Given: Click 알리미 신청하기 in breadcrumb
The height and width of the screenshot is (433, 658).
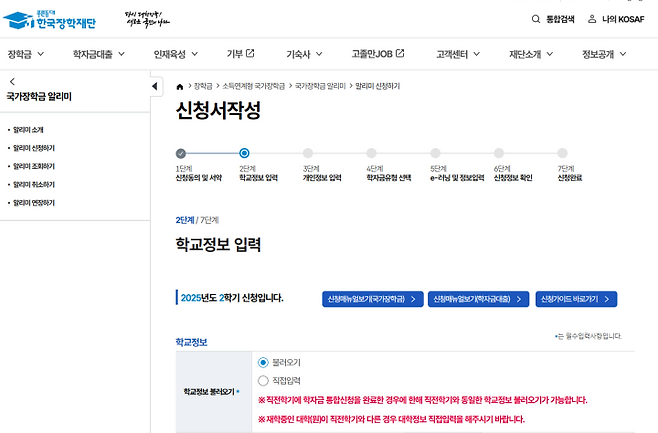Looking at the screenshot, I should 378,86.
